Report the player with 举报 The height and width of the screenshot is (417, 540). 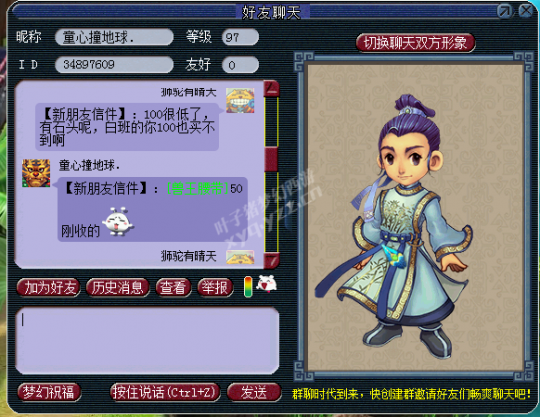pos(215,288)
